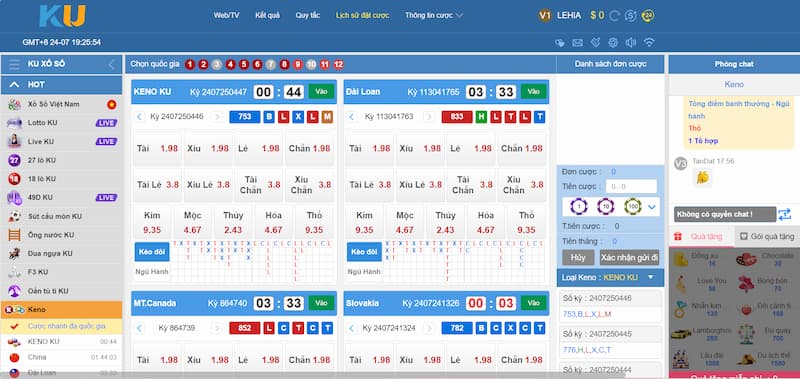Select the highlighted Keno sidebar item

(61, 310)
